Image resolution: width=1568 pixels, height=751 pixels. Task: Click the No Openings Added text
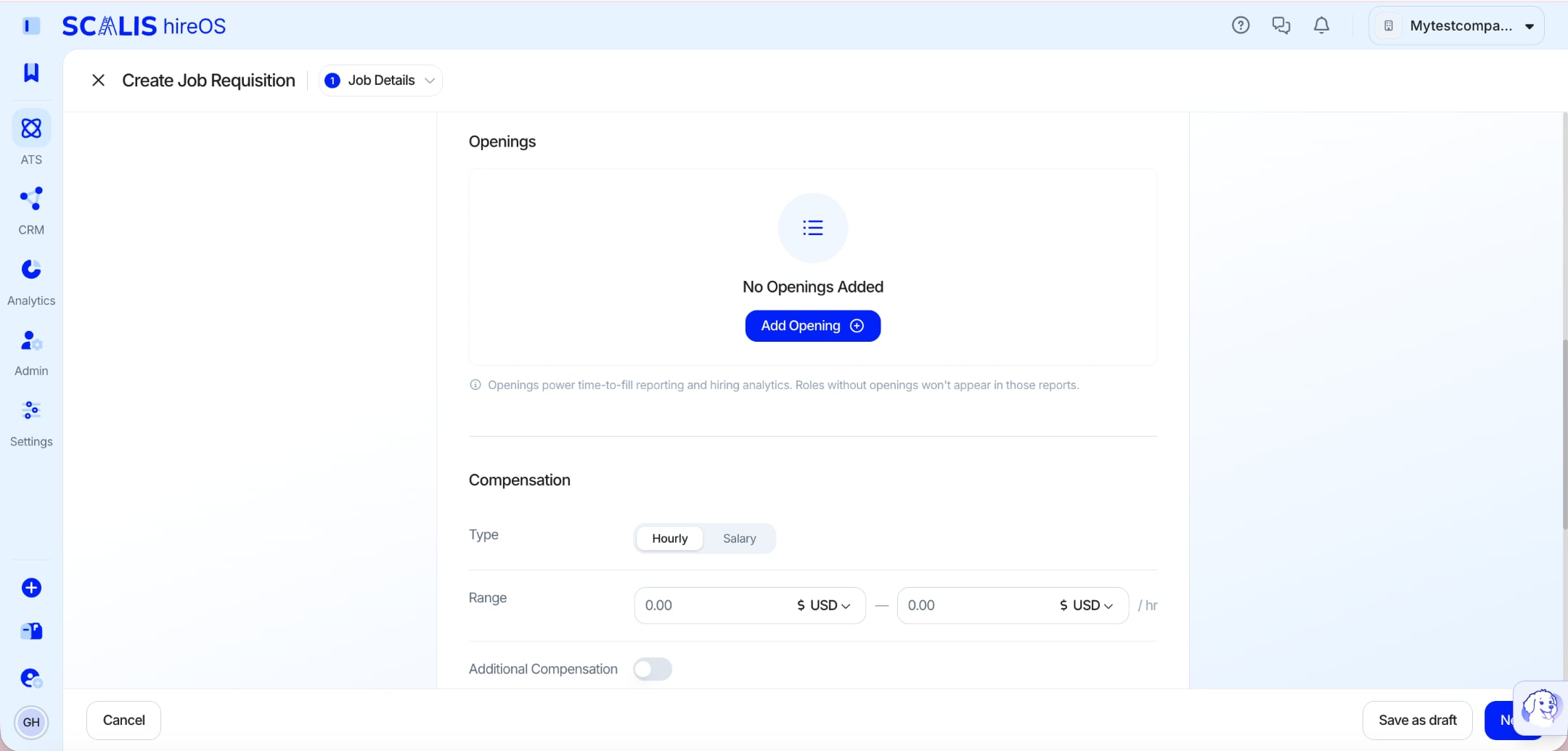click(x=813, y=287)
